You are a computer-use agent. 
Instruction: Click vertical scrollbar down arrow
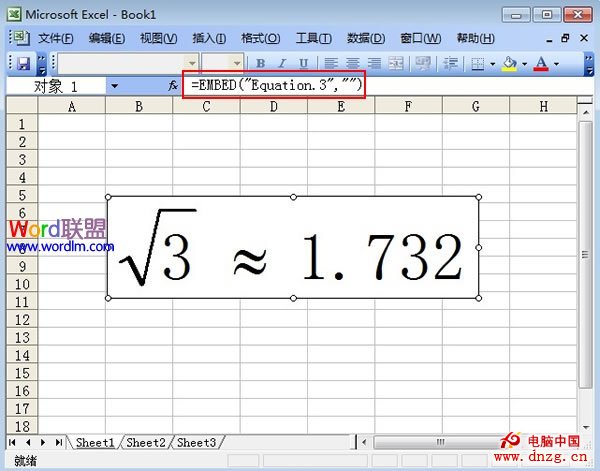585,427
